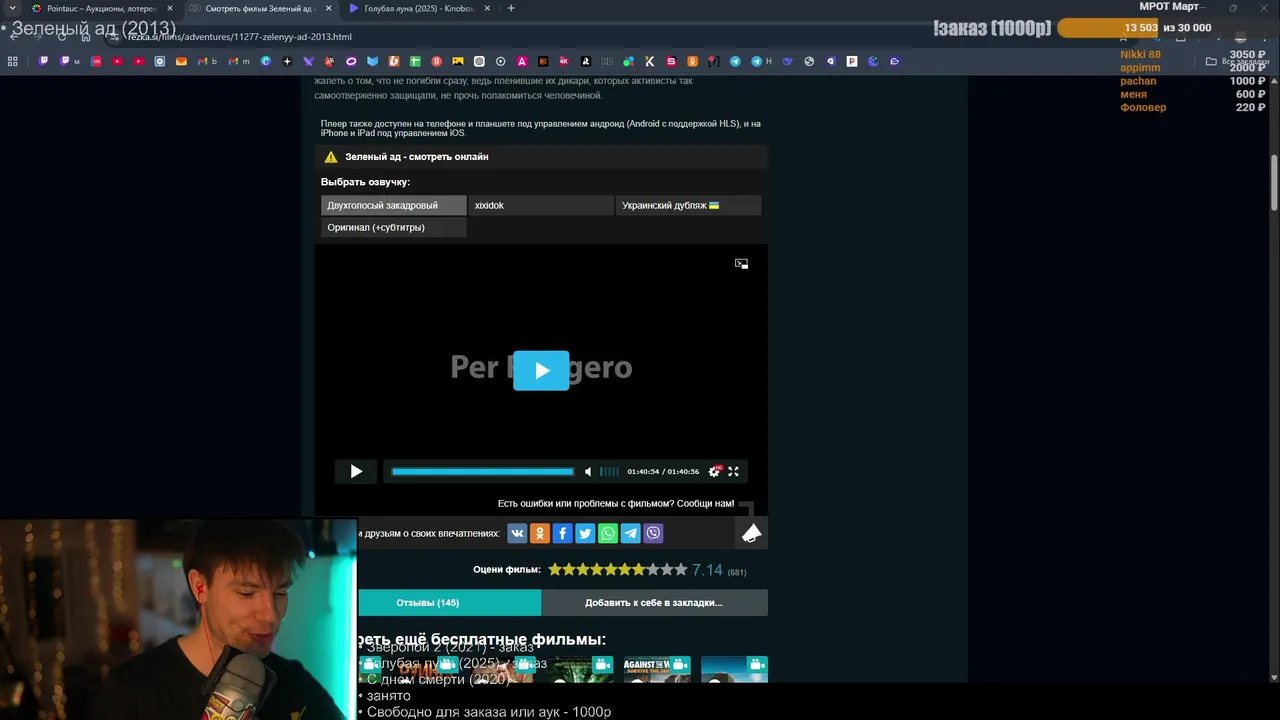Click the small play button in player controls
The height and width of the screenshot is (720, 1280).
[356, 471]
